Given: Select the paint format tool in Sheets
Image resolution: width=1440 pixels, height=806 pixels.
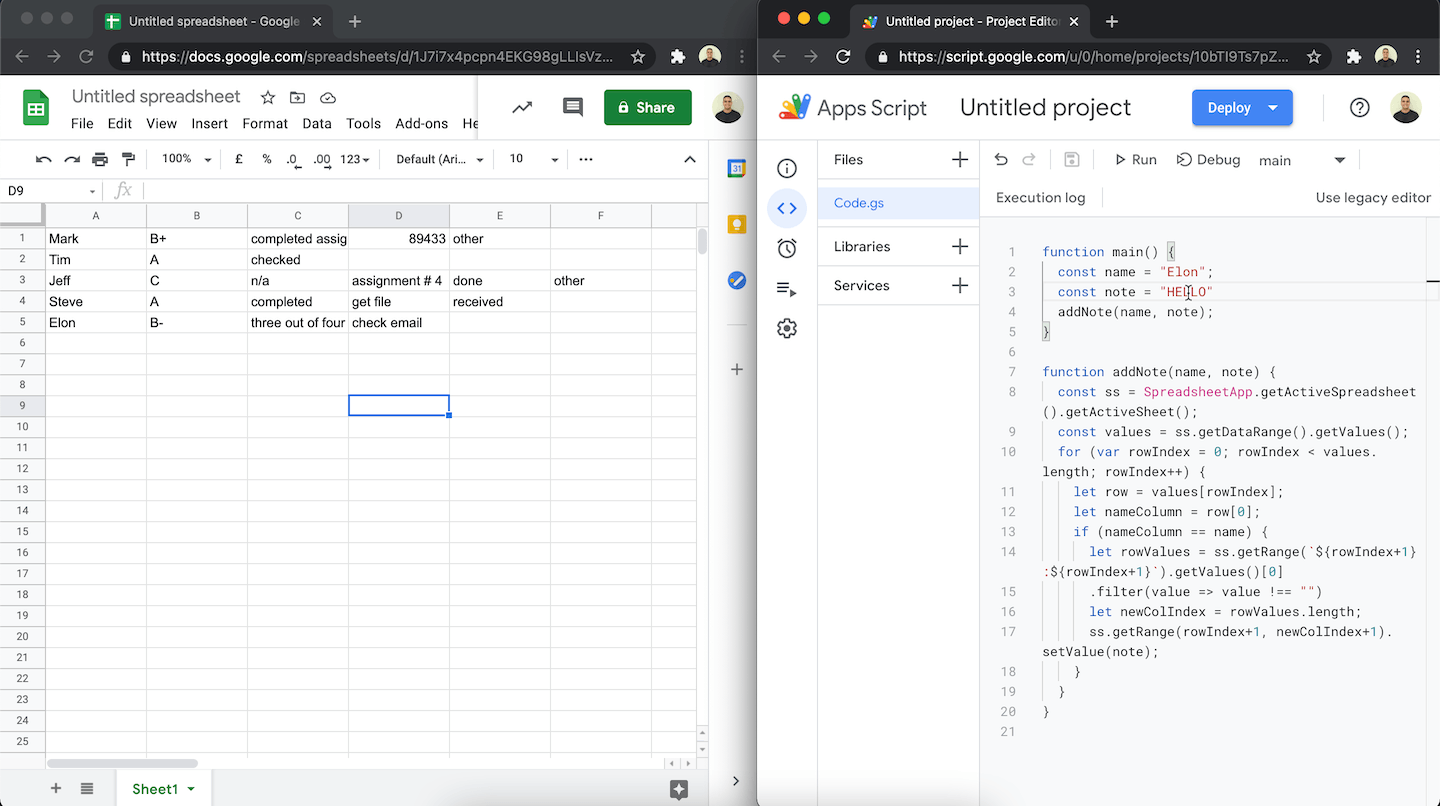Looking at the screenshot, I should click(x=129, y=158).
